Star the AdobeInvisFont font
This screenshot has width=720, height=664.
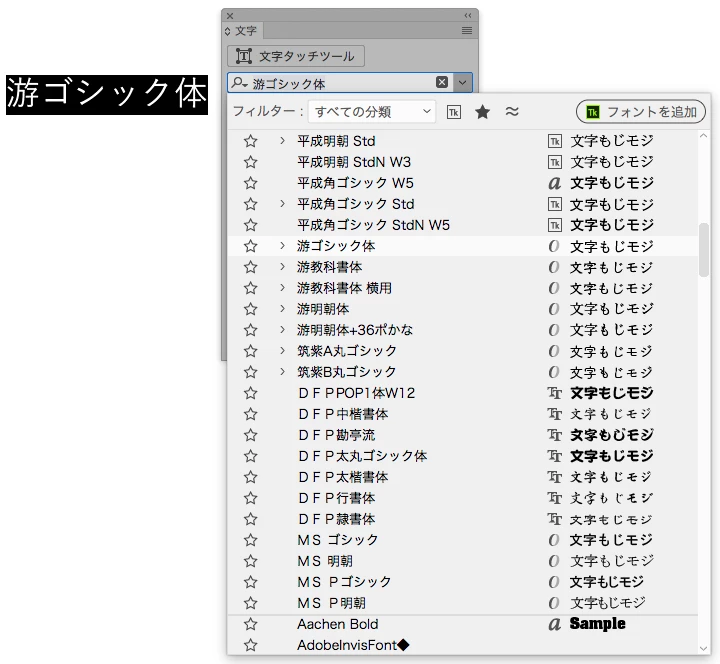point(250,645)
